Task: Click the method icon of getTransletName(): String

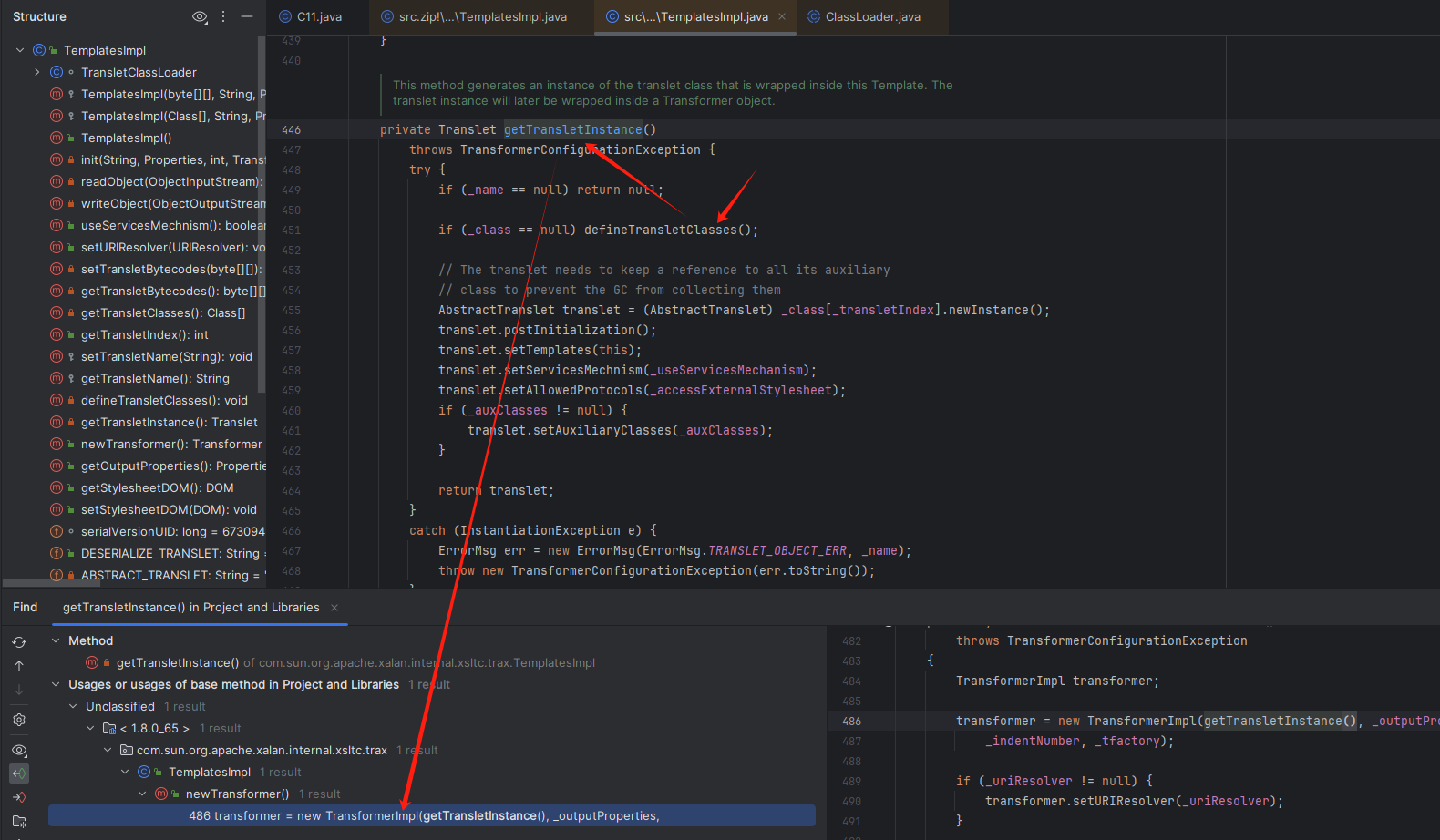Action: click(x=57, y=378)
